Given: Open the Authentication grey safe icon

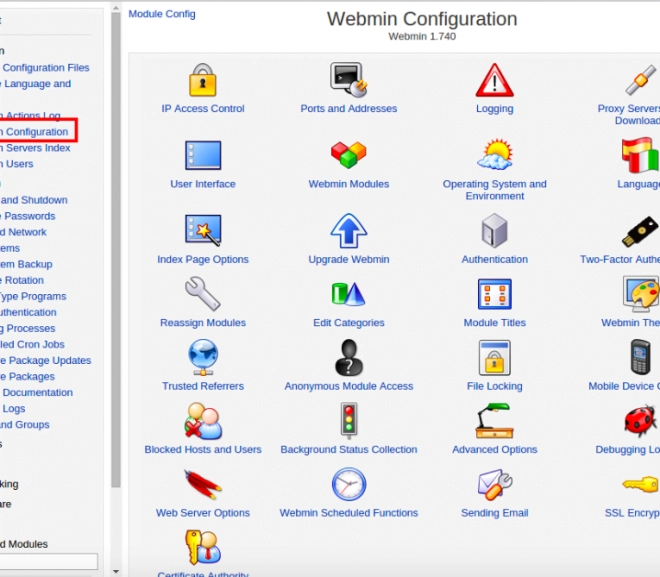Looking at the screenshot, I should coord(495,230).
